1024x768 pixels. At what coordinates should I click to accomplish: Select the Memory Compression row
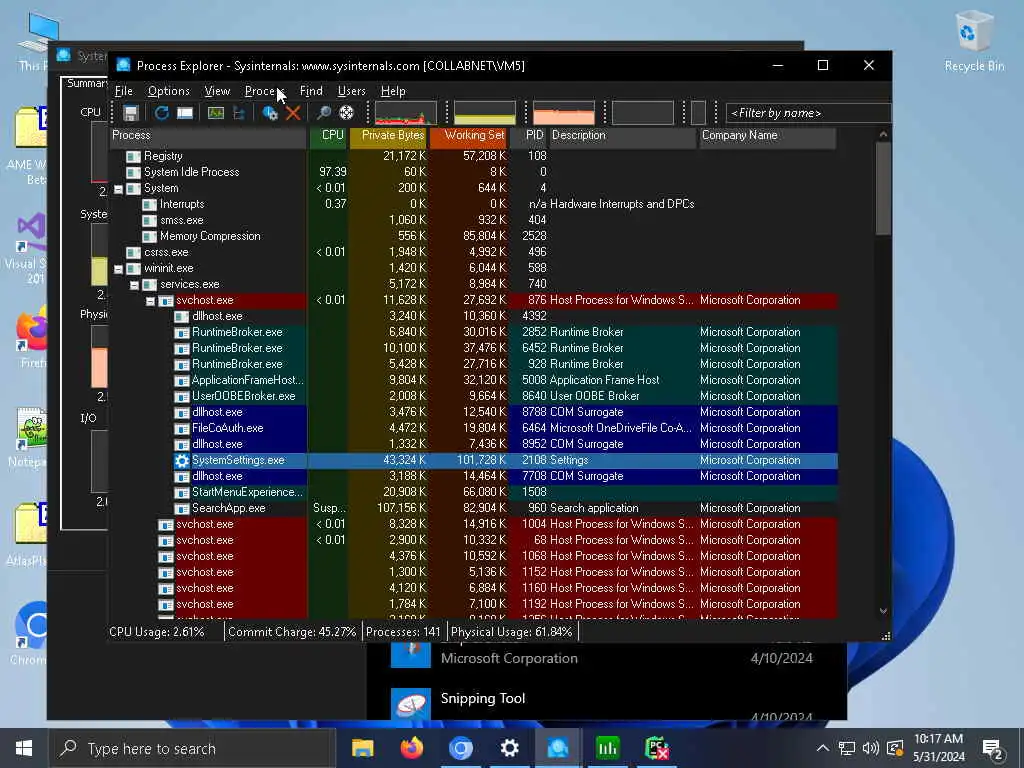coord(473,236)
